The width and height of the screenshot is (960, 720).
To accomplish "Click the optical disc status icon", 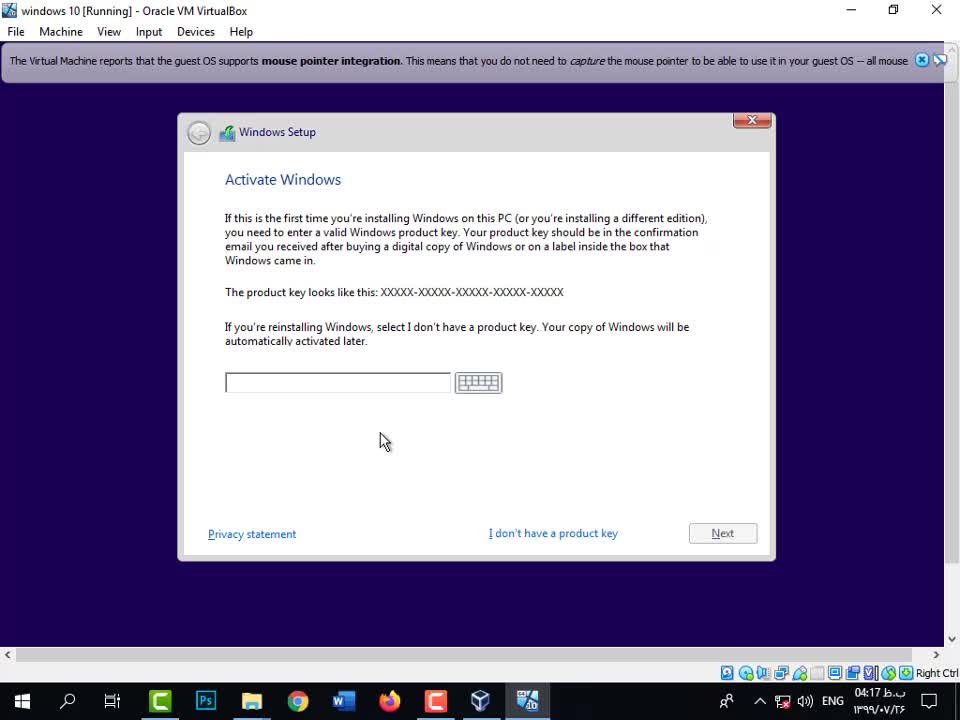I will [746, 673].
